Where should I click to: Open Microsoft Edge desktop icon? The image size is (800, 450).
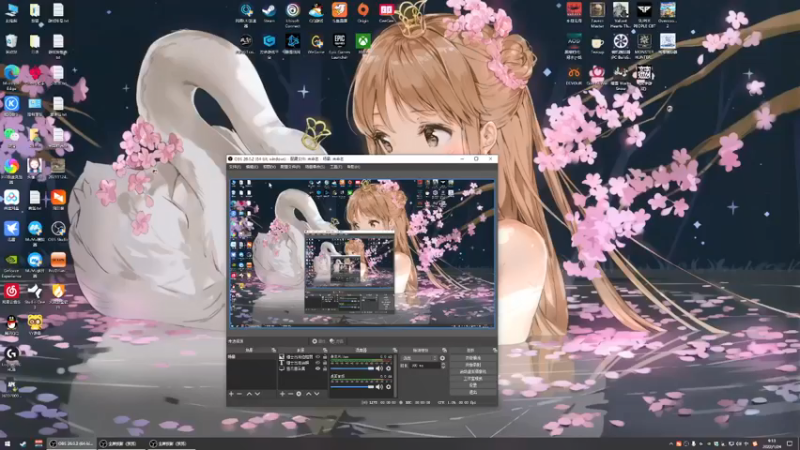(x=11, y=77)
